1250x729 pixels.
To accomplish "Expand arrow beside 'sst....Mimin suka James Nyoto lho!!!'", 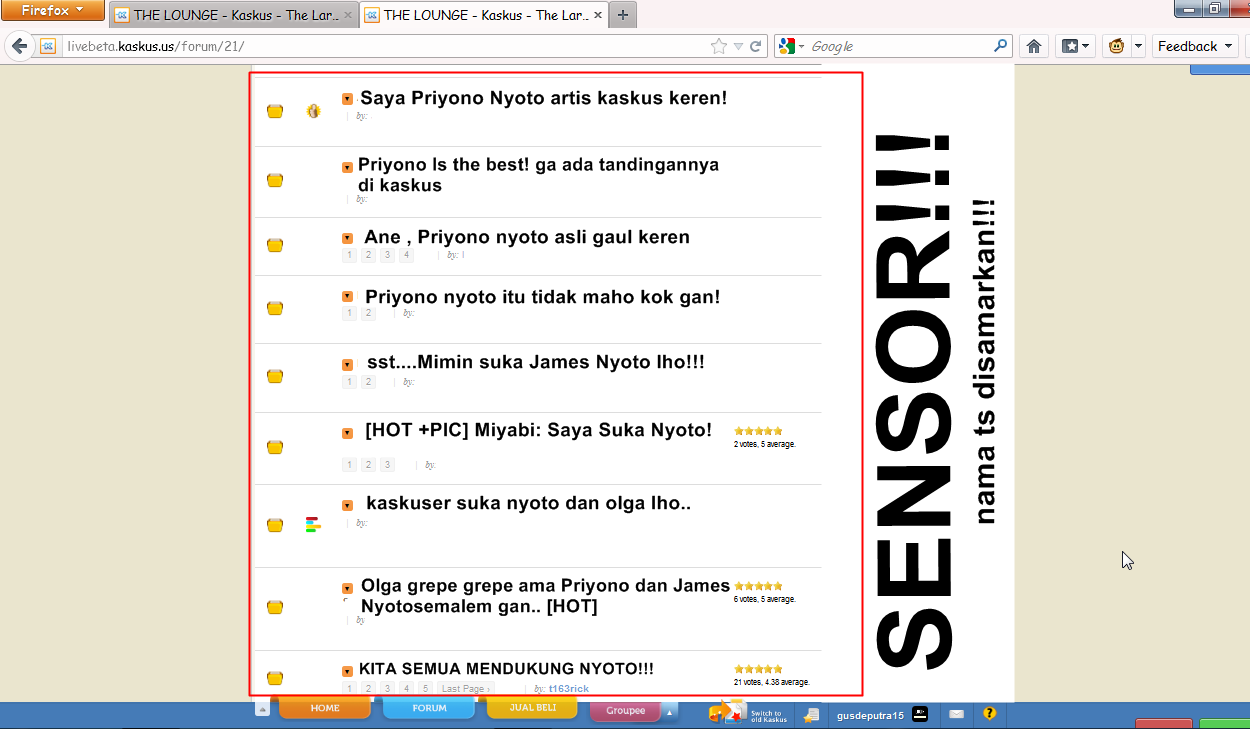I will point(348,365).
